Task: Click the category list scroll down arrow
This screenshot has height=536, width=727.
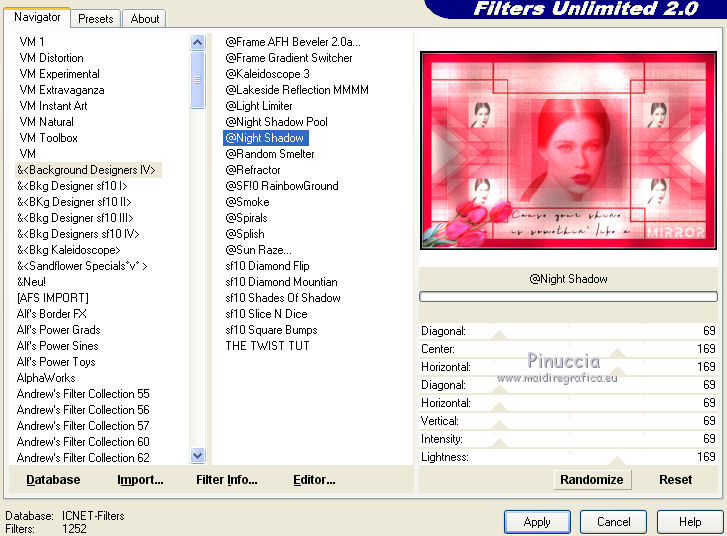Action: (x=198, y=456)
